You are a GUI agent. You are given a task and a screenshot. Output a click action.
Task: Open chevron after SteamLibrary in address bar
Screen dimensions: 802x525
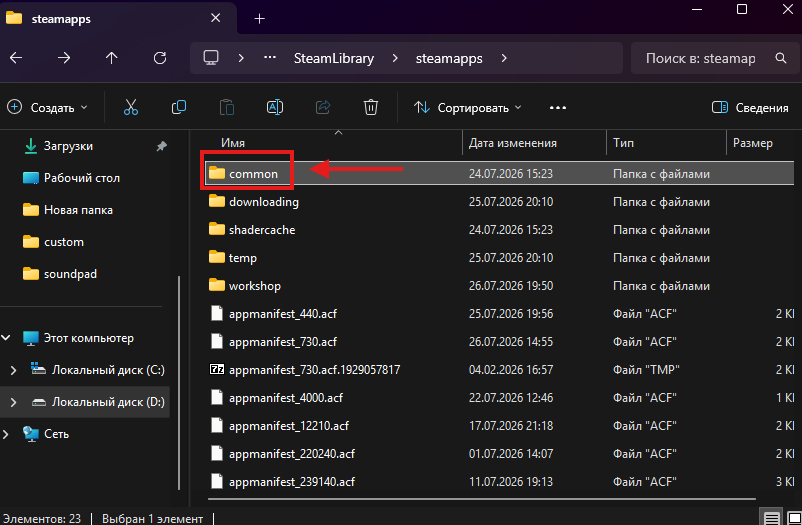(395, 58)
